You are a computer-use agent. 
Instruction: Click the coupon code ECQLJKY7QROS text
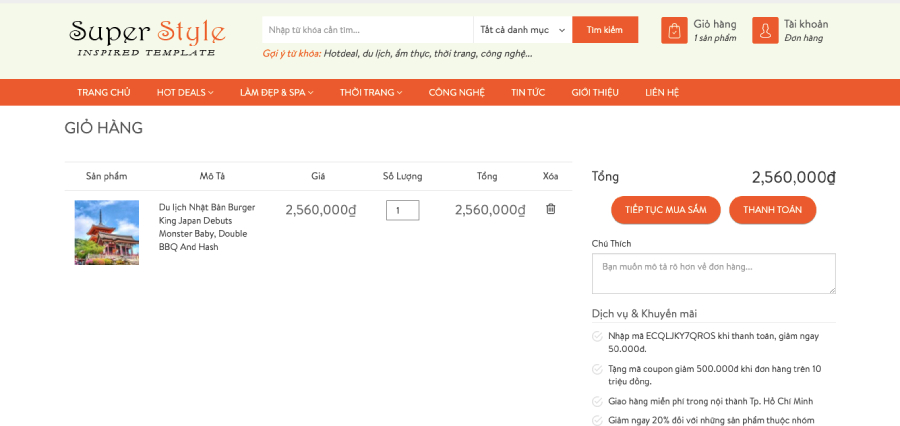(x=681, y=336)
